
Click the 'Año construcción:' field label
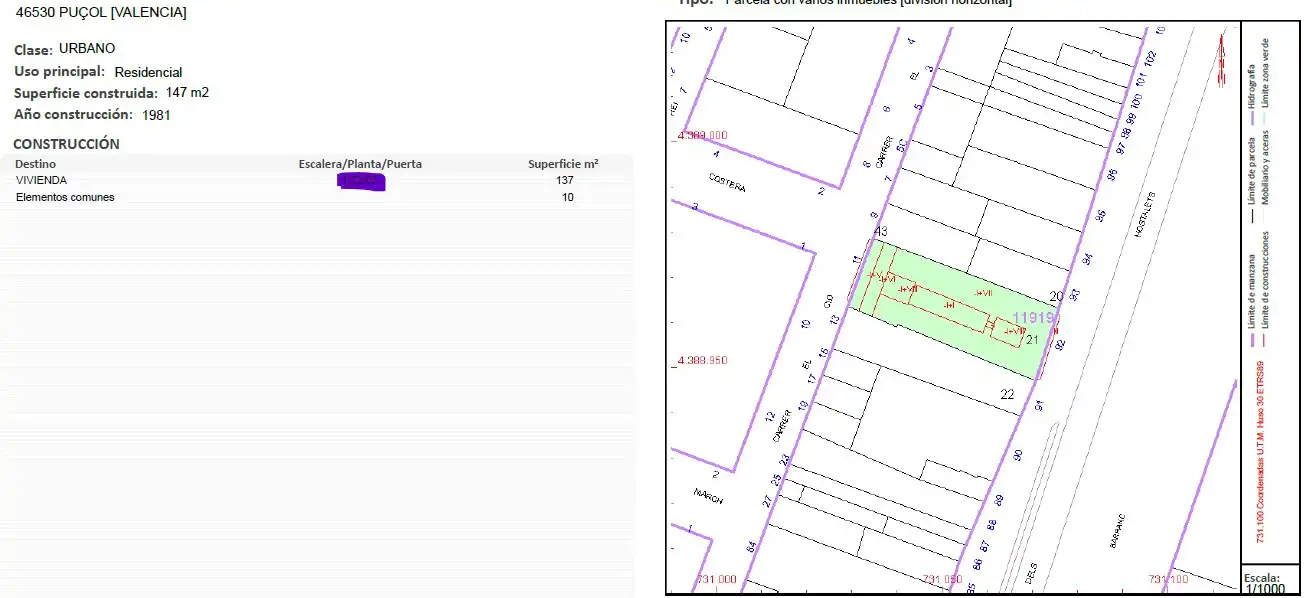point(75,115)
